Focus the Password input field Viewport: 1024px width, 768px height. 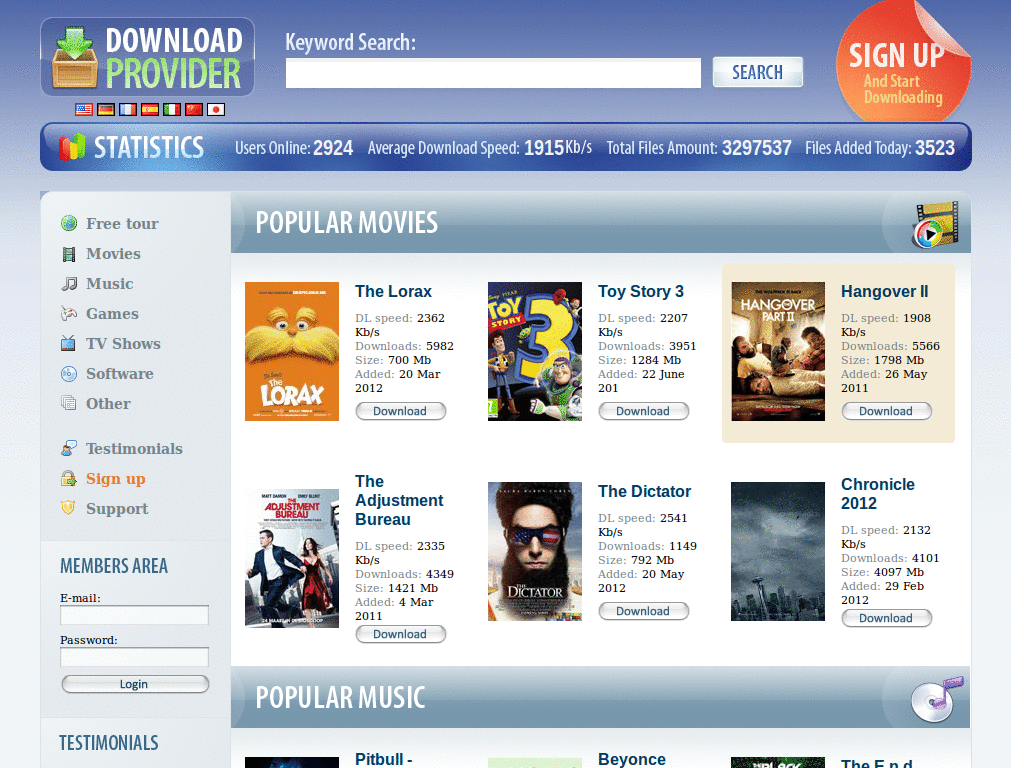(135, 657)
